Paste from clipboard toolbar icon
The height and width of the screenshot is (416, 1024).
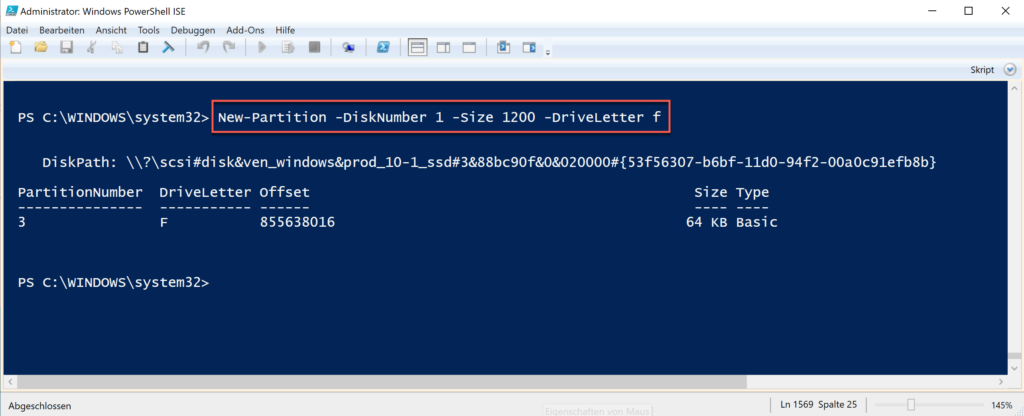point(143,47)
